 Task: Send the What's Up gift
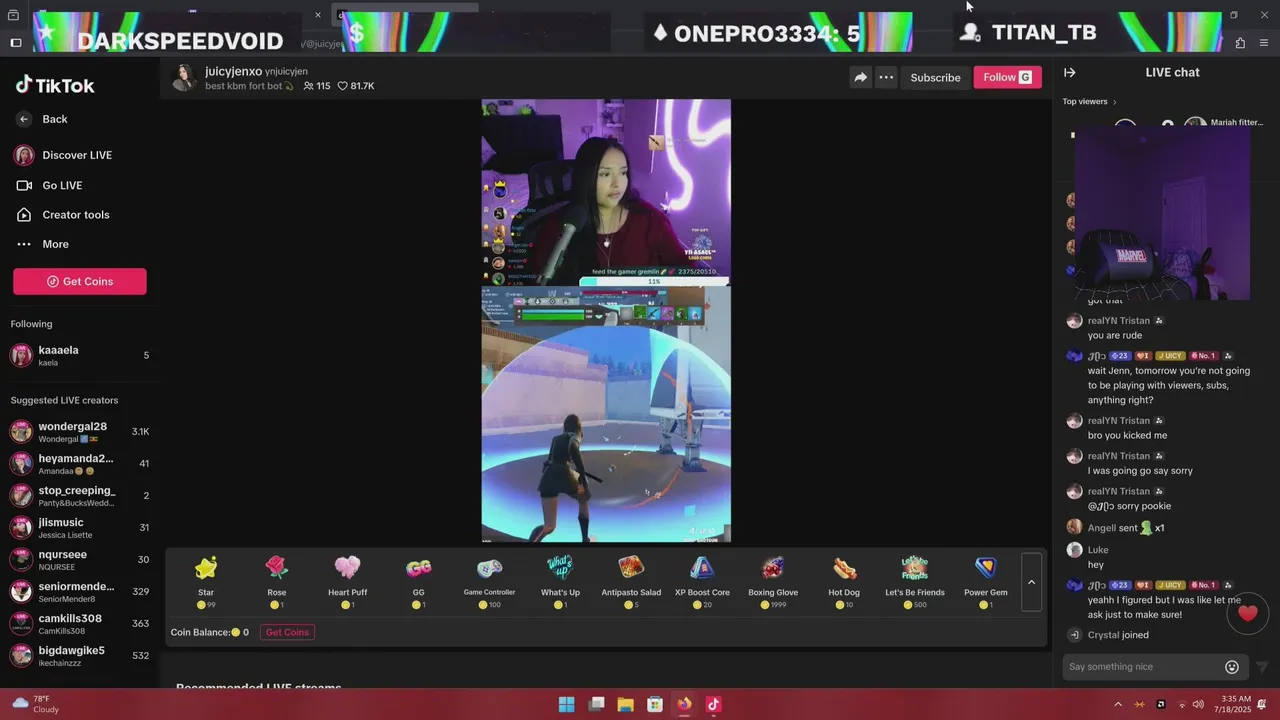coord(560,581)
